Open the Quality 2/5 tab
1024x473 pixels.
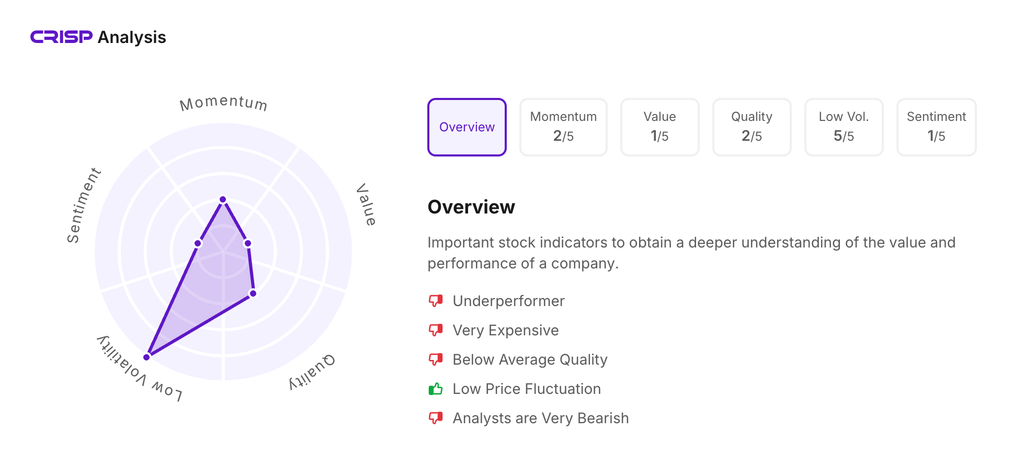coord(751,127)
